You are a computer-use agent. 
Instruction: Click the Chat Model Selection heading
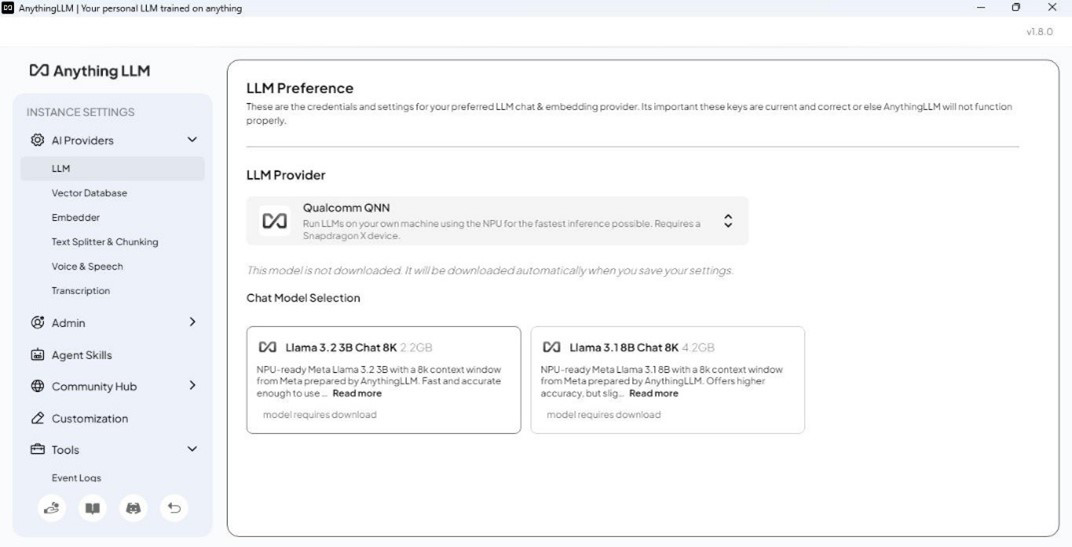(x=303, y=298)
